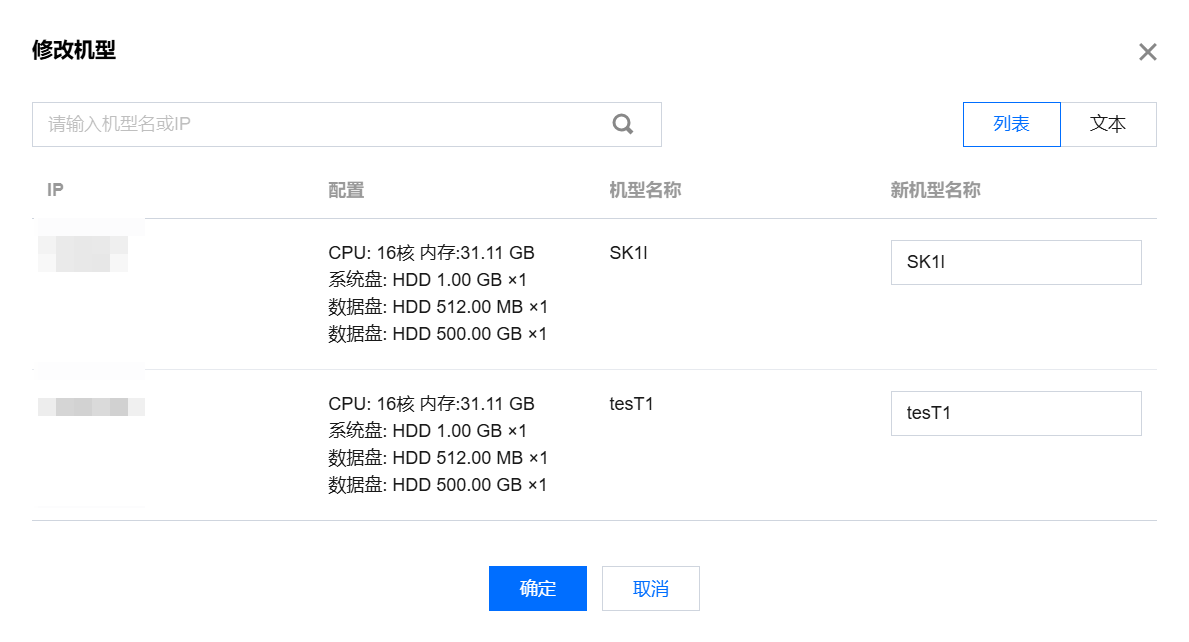1189x642 pixels.
Task: Click the IP column header
Action: coord(56,190)
